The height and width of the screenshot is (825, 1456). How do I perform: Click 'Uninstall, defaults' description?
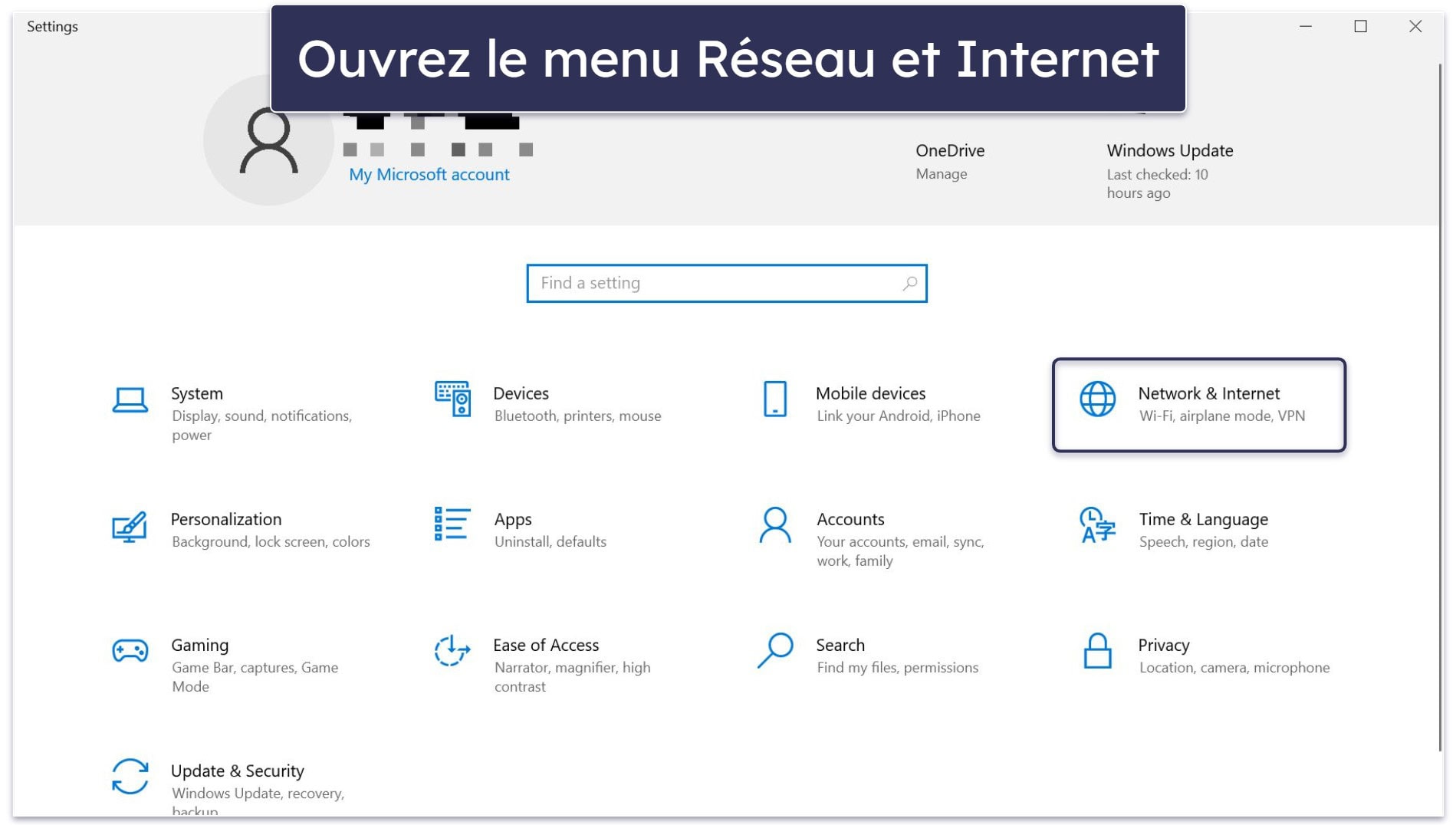coord(550,542)
